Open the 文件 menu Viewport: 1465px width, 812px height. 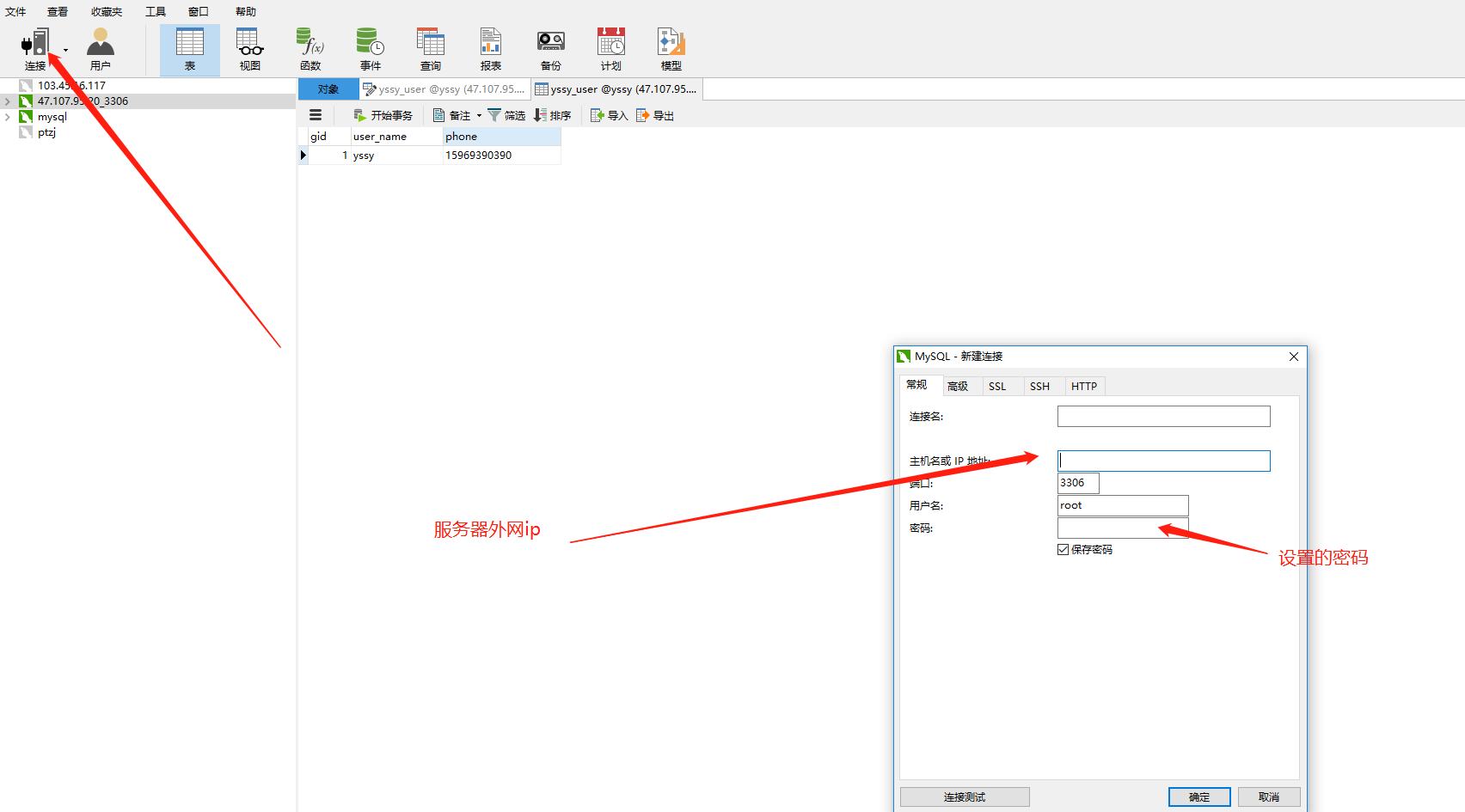(15, 11)
